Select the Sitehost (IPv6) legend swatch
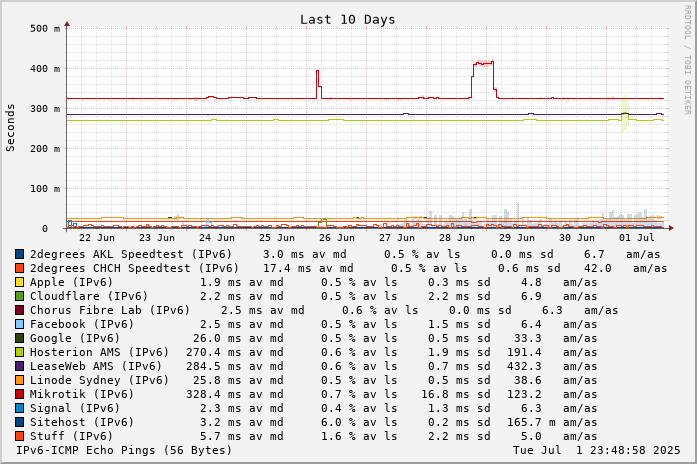 [19, 422]
